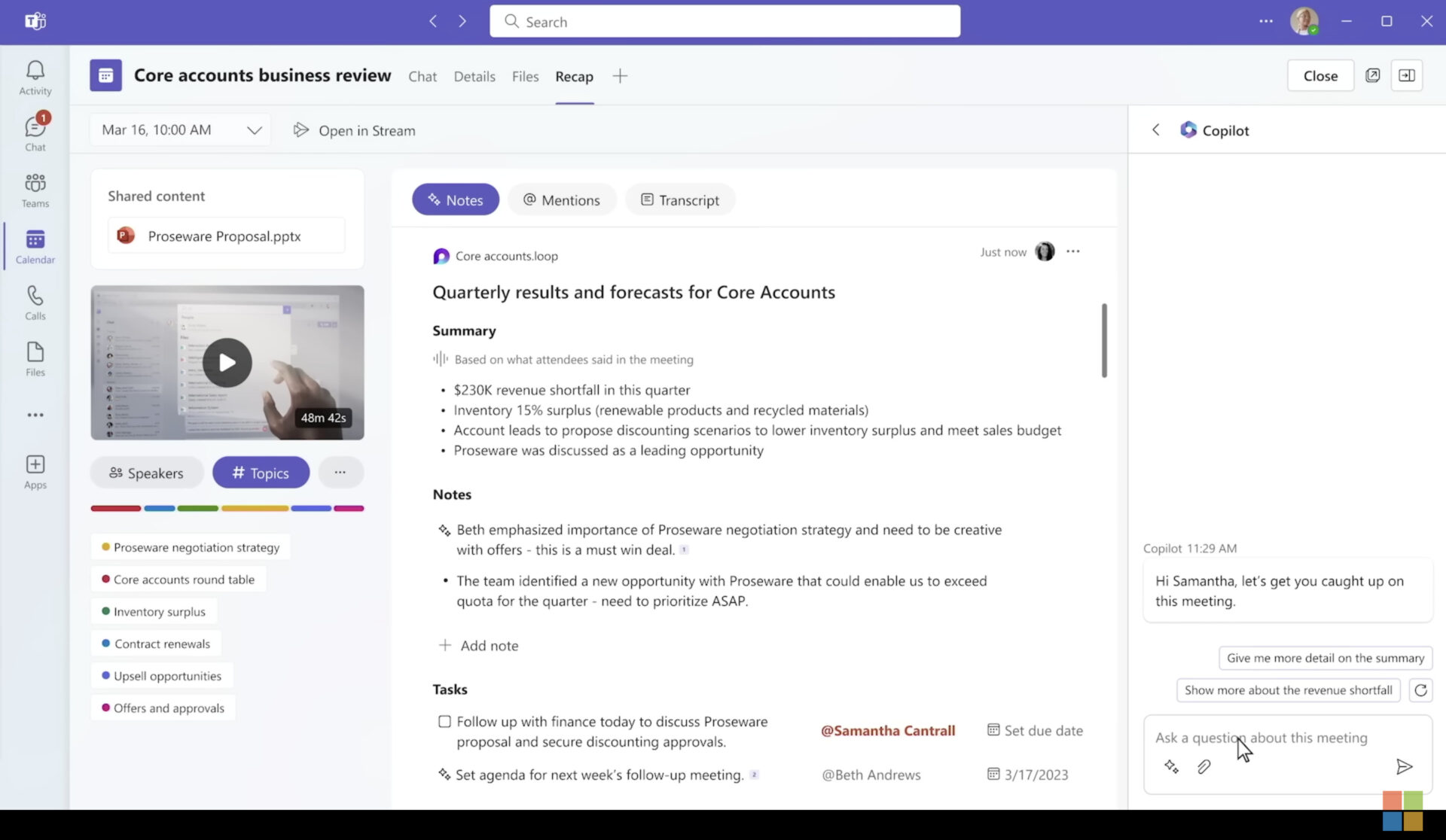
Task: Switch to the Files tab
Action: pos(525,76)
